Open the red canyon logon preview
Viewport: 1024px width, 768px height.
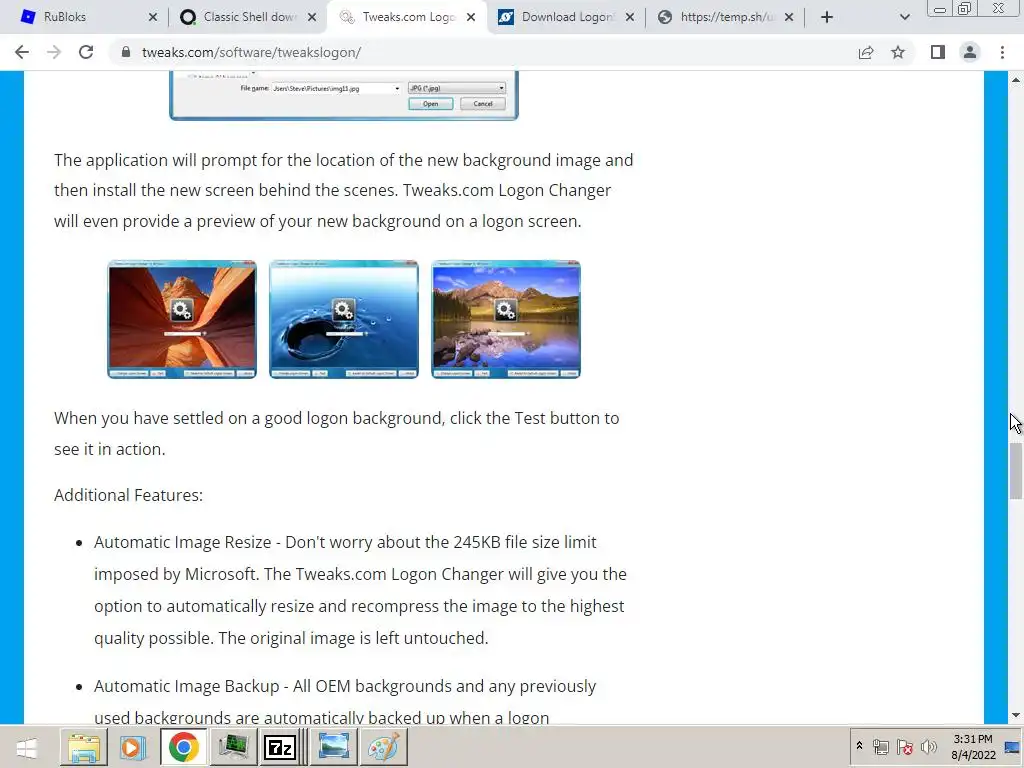(x=182, y=319)
